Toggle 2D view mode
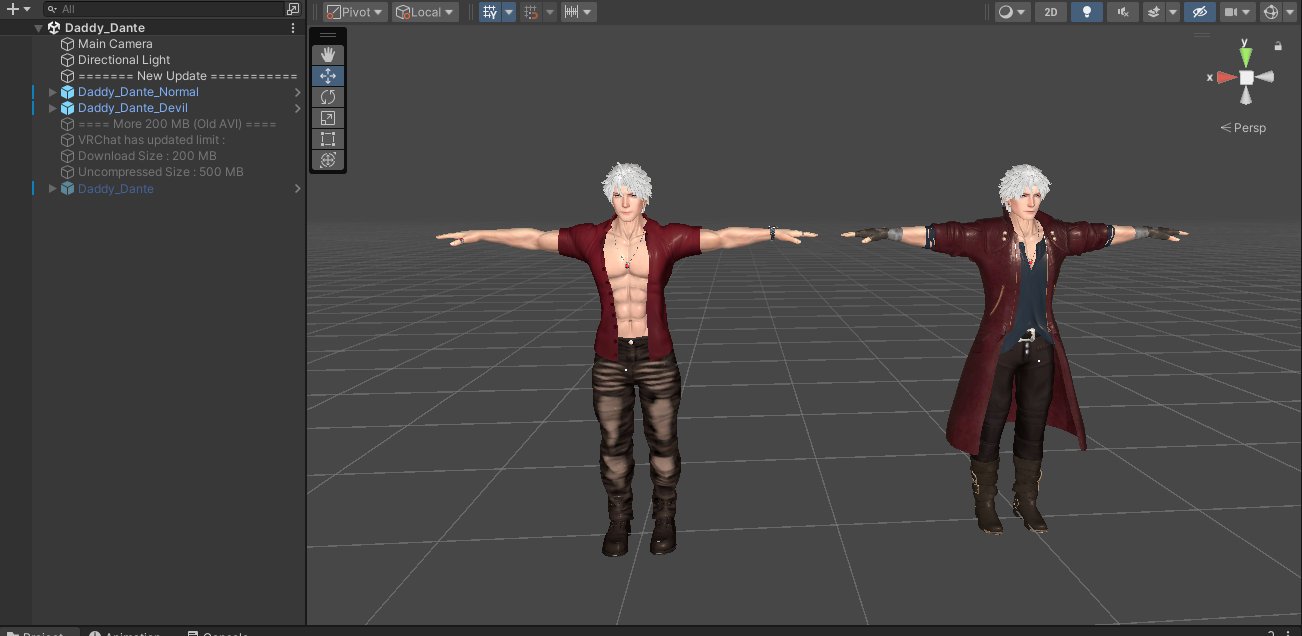The width and height of the screenshot is (1302, 636). [x=1050, y=12]
